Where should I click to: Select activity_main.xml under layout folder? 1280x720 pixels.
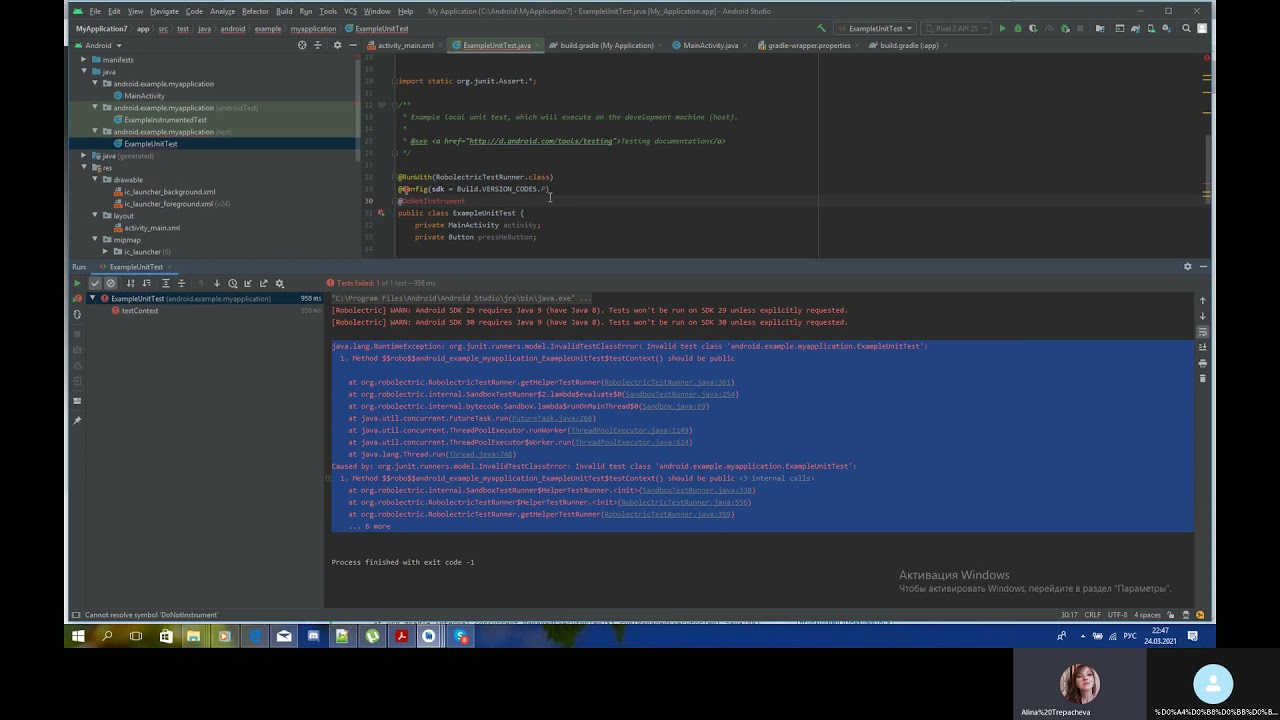152,228
